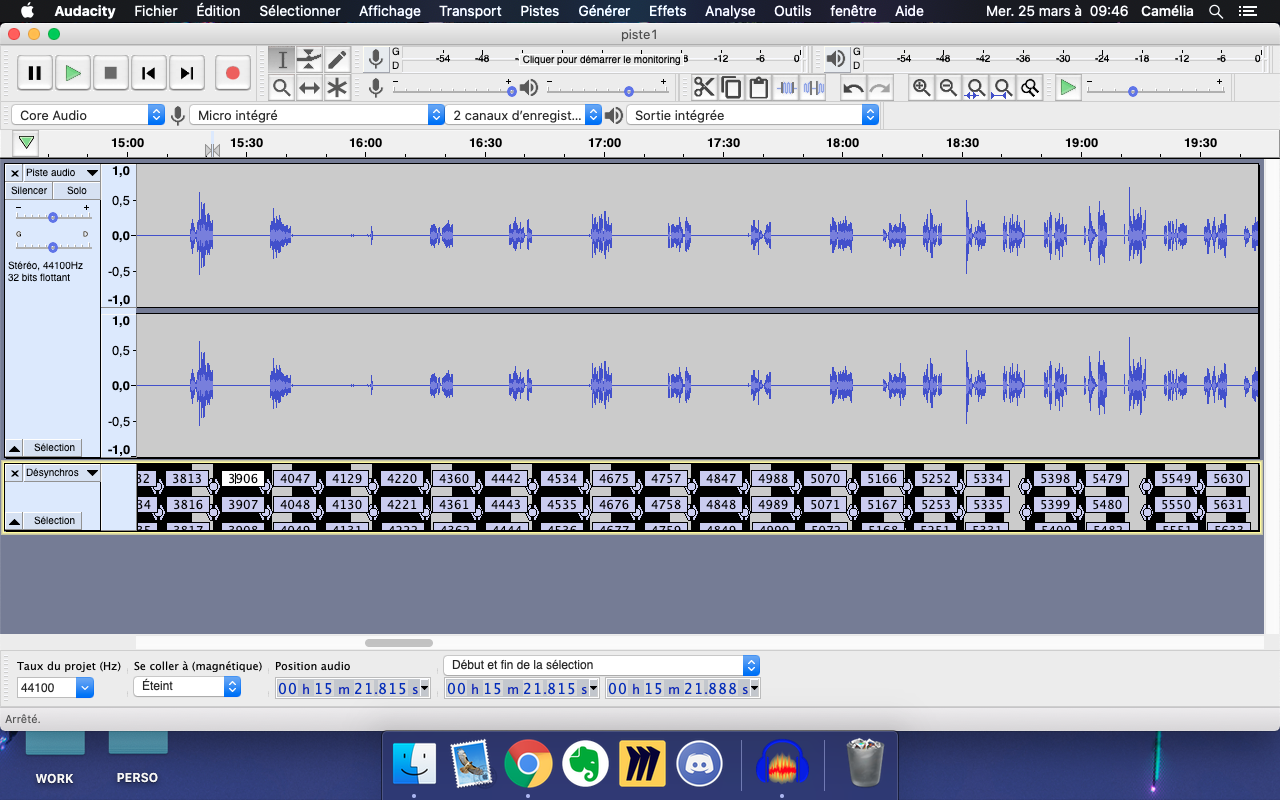Image resolution: width=1280 pixels, height=800 pixels.
Task: Open the snap-to Éteint dropdown
Action: [187, 686]
